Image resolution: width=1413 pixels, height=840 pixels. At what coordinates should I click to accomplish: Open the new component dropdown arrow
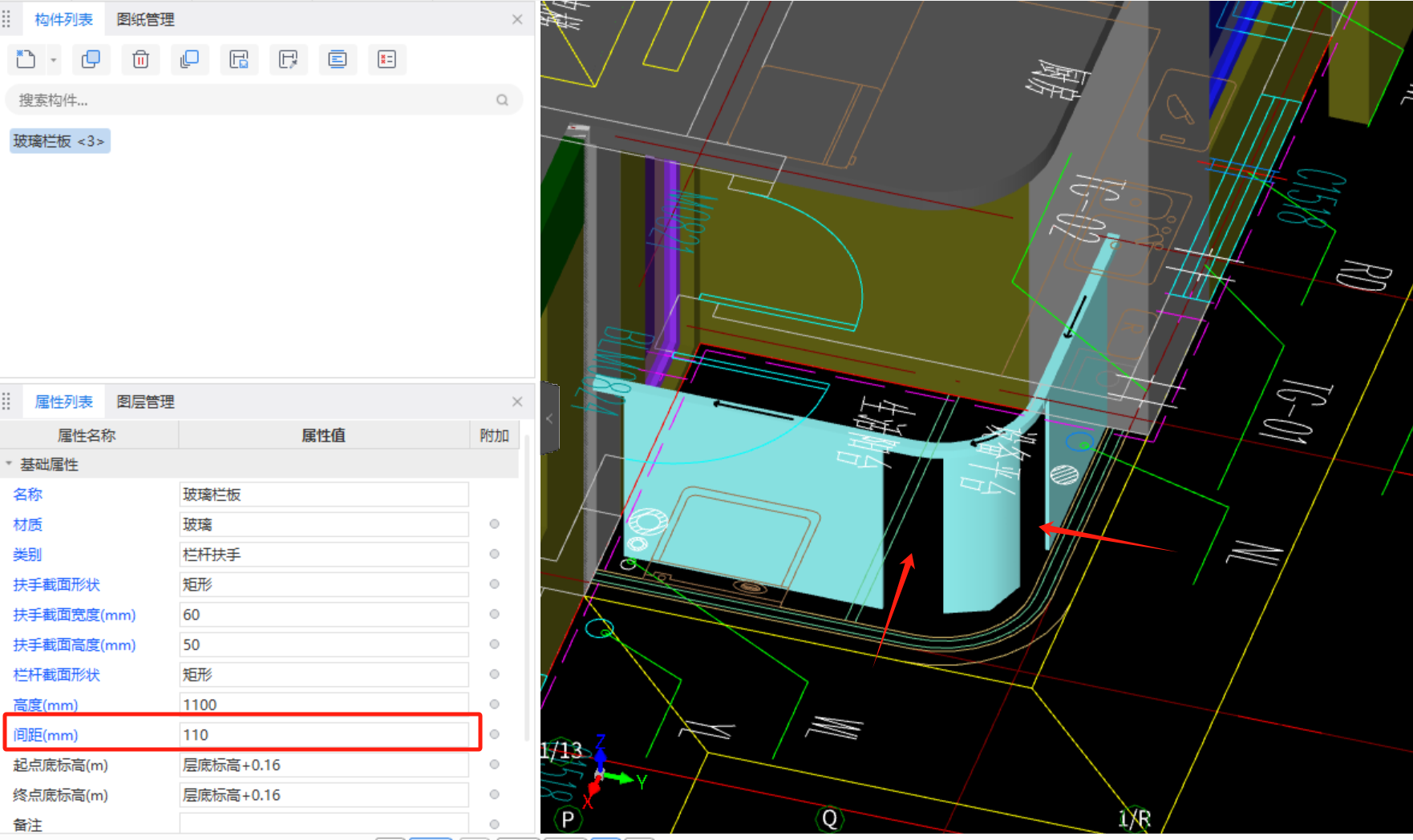(54, 60)
